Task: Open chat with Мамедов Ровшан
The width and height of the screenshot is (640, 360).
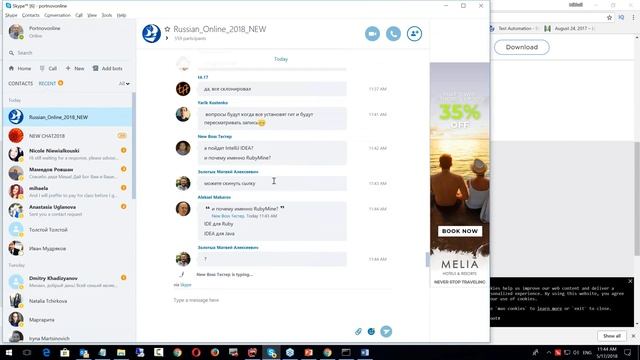Action: click(67, 173)
